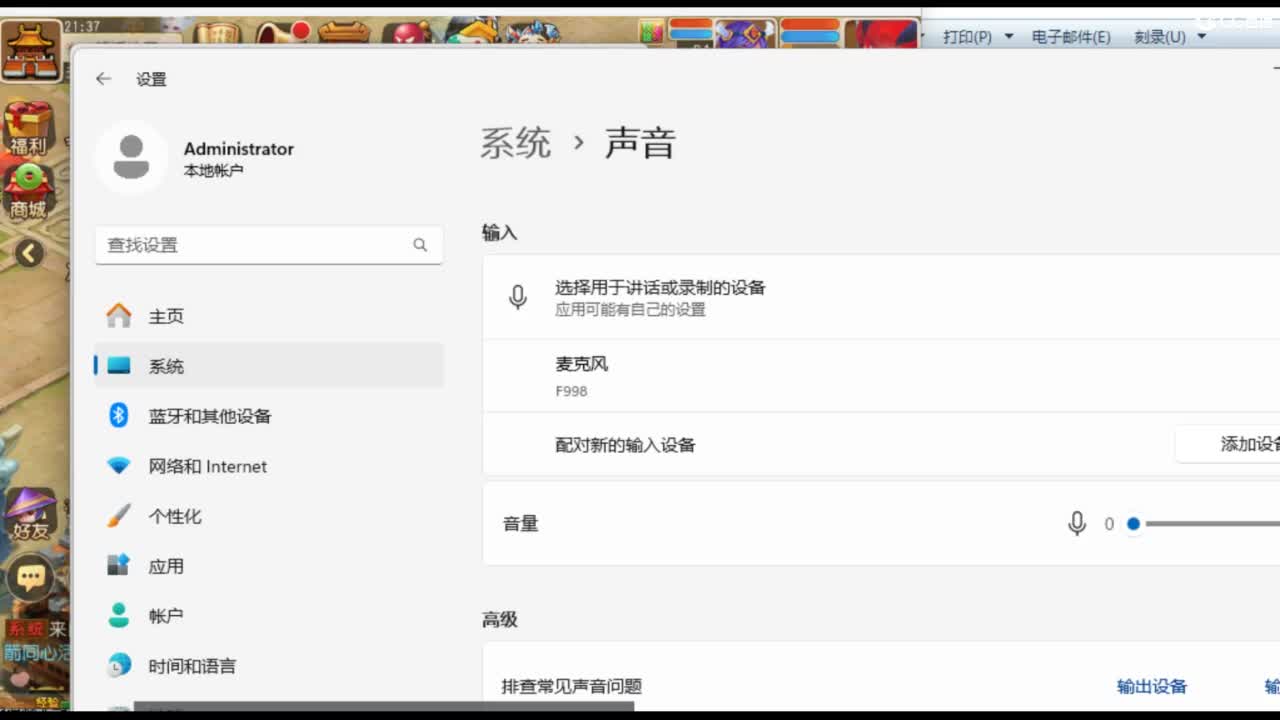Click the input volume slider handle
Screen dimensions: 1280x720
pos(1133,524)
